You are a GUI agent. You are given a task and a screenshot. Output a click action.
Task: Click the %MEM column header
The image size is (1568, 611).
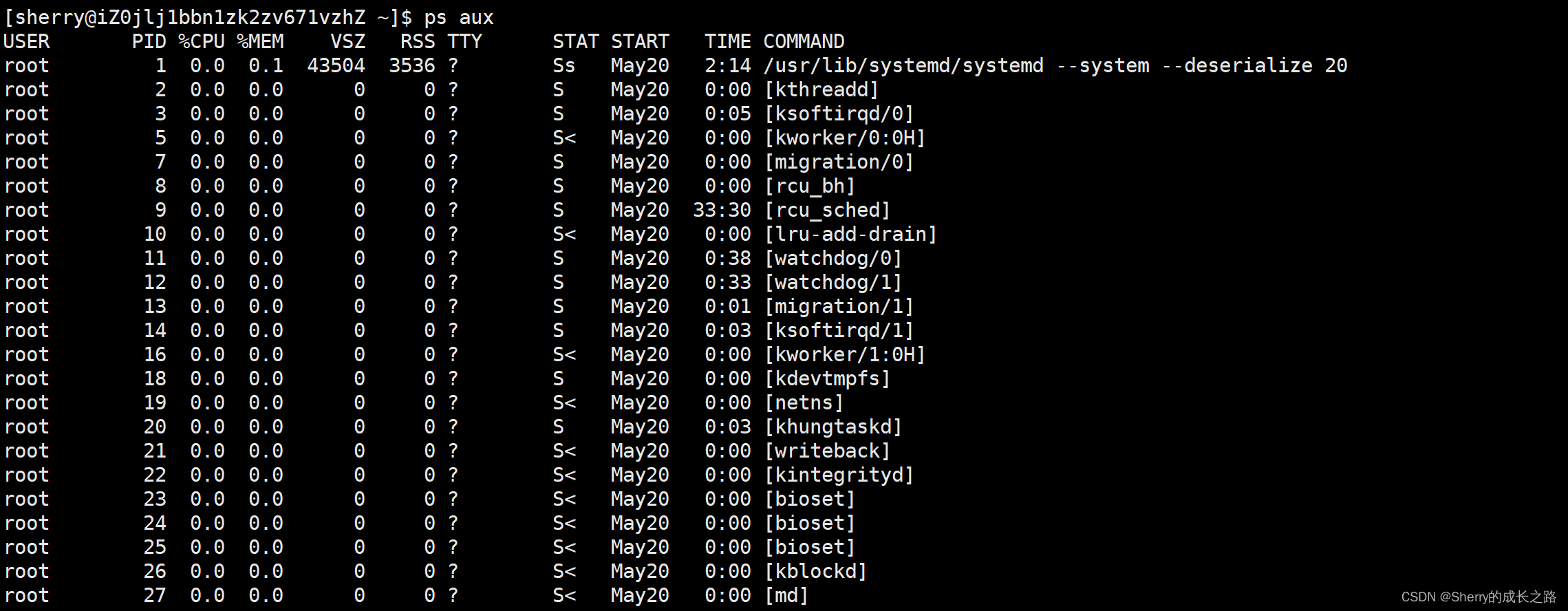coord(261,42)
